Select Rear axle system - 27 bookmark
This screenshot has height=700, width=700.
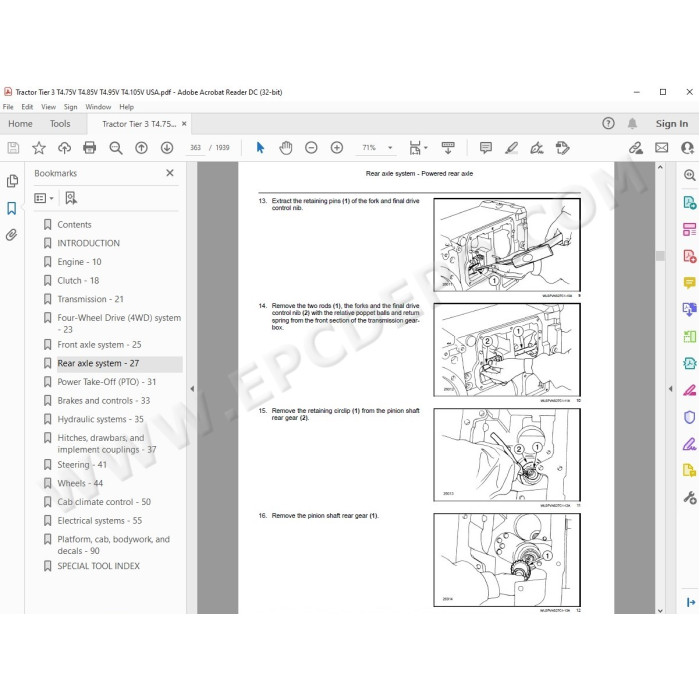pos(98,363)
